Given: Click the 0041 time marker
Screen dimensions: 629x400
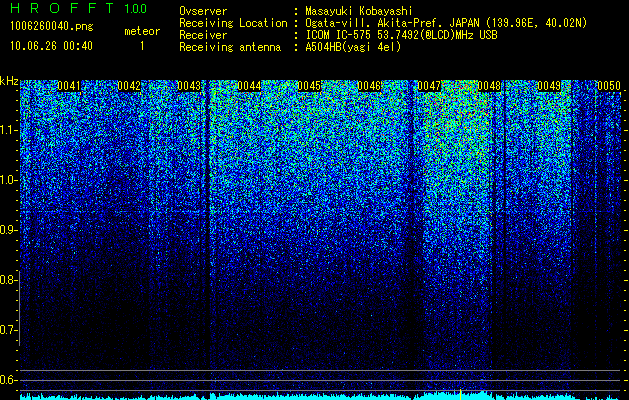Looking at the screenshot, I should (x=69, y=86).
